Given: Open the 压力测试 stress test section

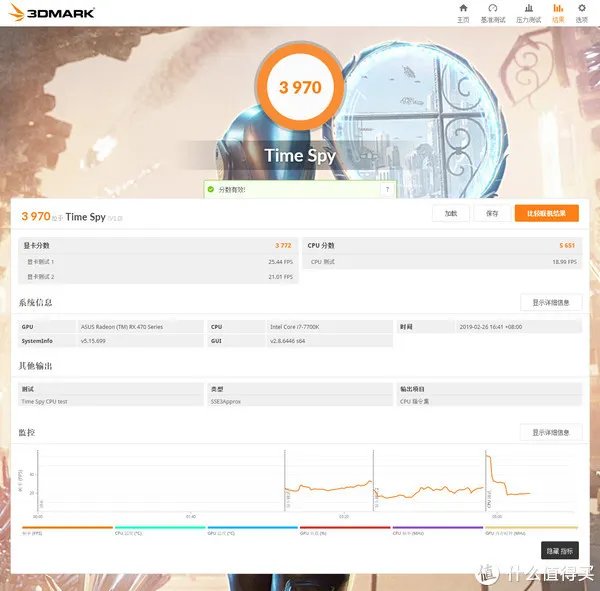Looking at the screenshot, I should (528, 13).
